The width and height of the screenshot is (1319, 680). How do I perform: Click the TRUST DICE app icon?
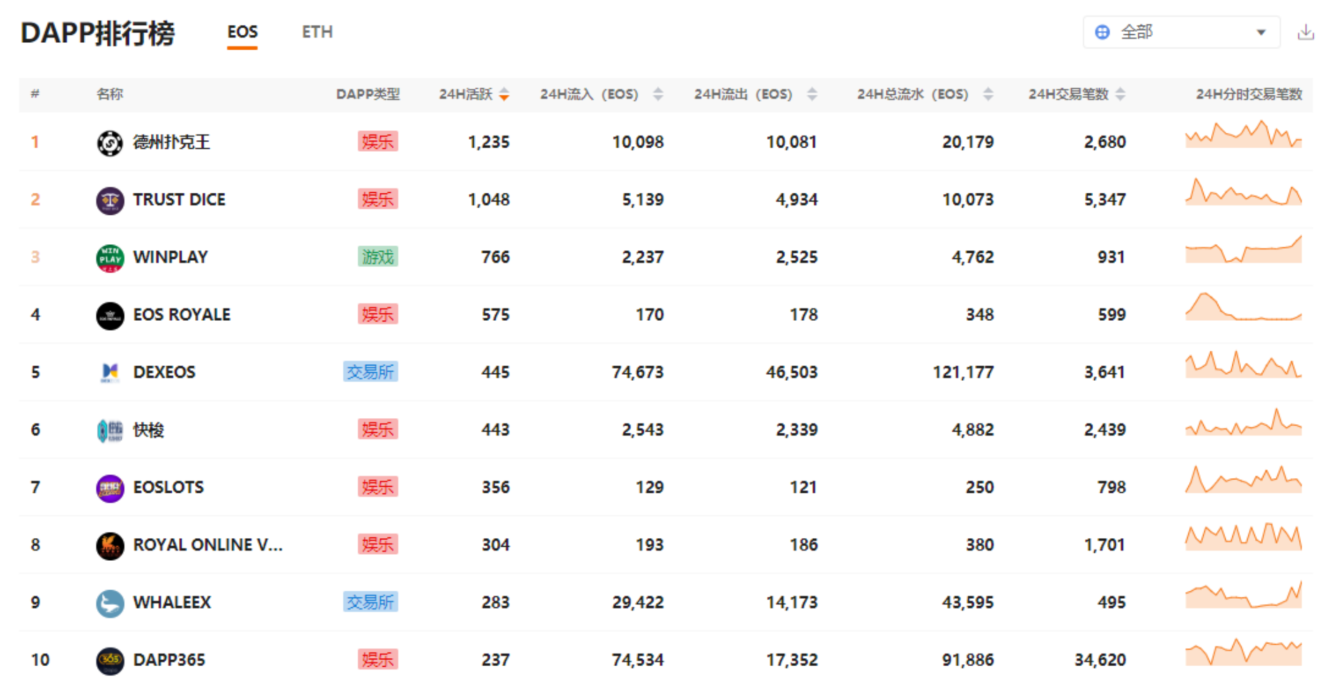110,200
